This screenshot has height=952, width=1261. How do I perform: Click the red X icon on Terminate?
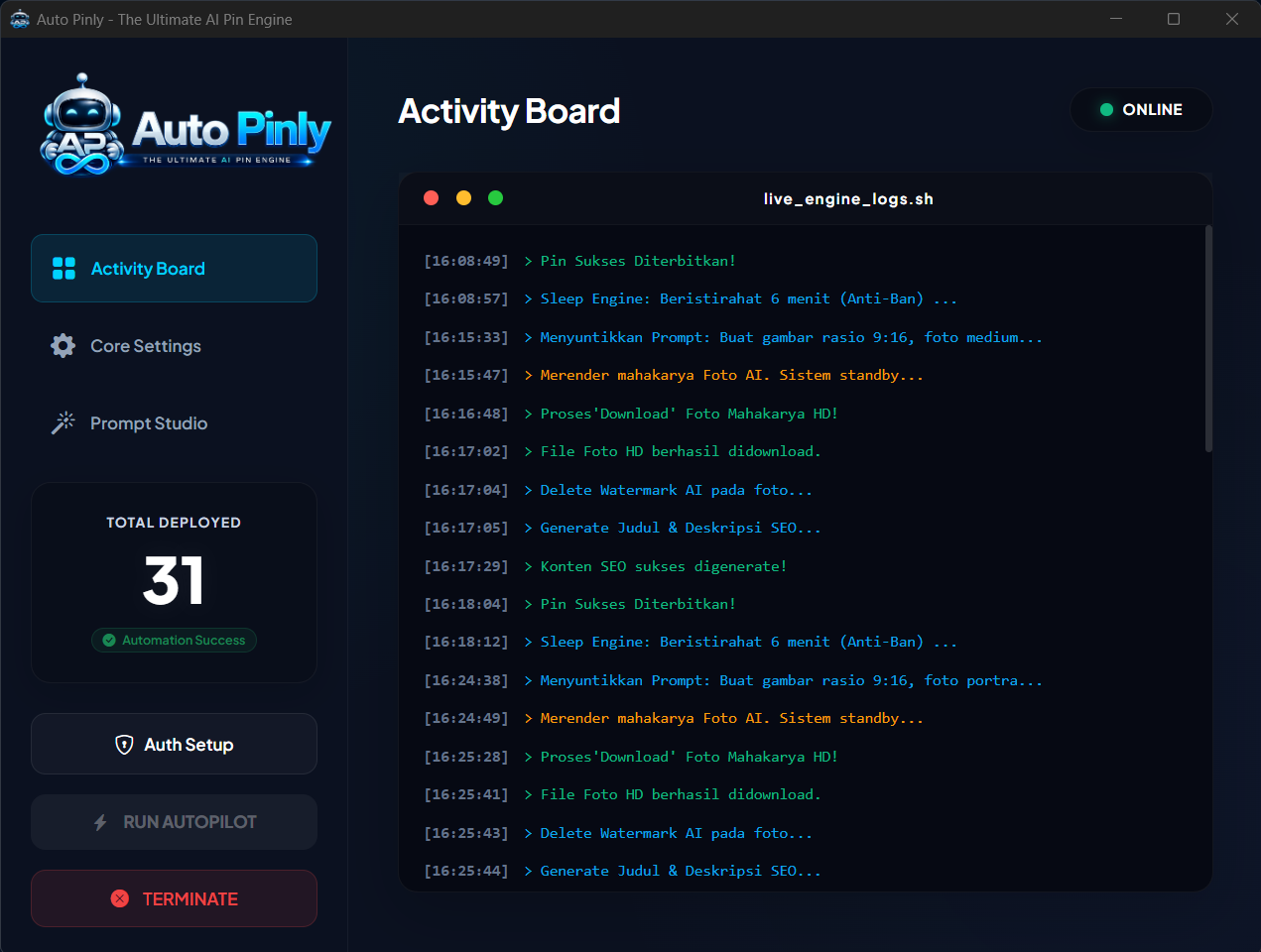[x=120, y=898]
